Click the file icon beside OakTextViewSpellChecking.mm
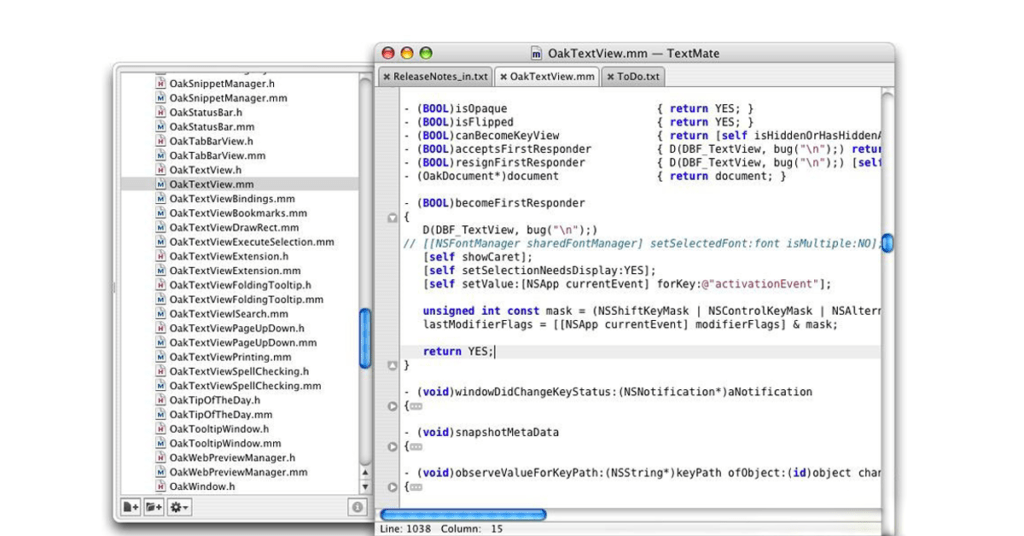The image size is (1024, 536). [160, 385]
